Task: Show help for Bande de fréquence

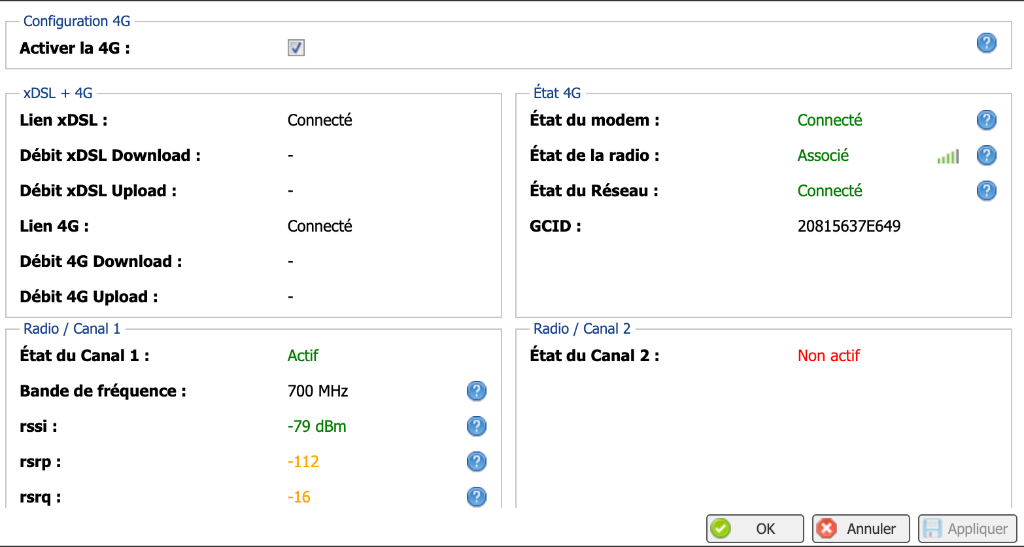Action: [x=477, y=391]
